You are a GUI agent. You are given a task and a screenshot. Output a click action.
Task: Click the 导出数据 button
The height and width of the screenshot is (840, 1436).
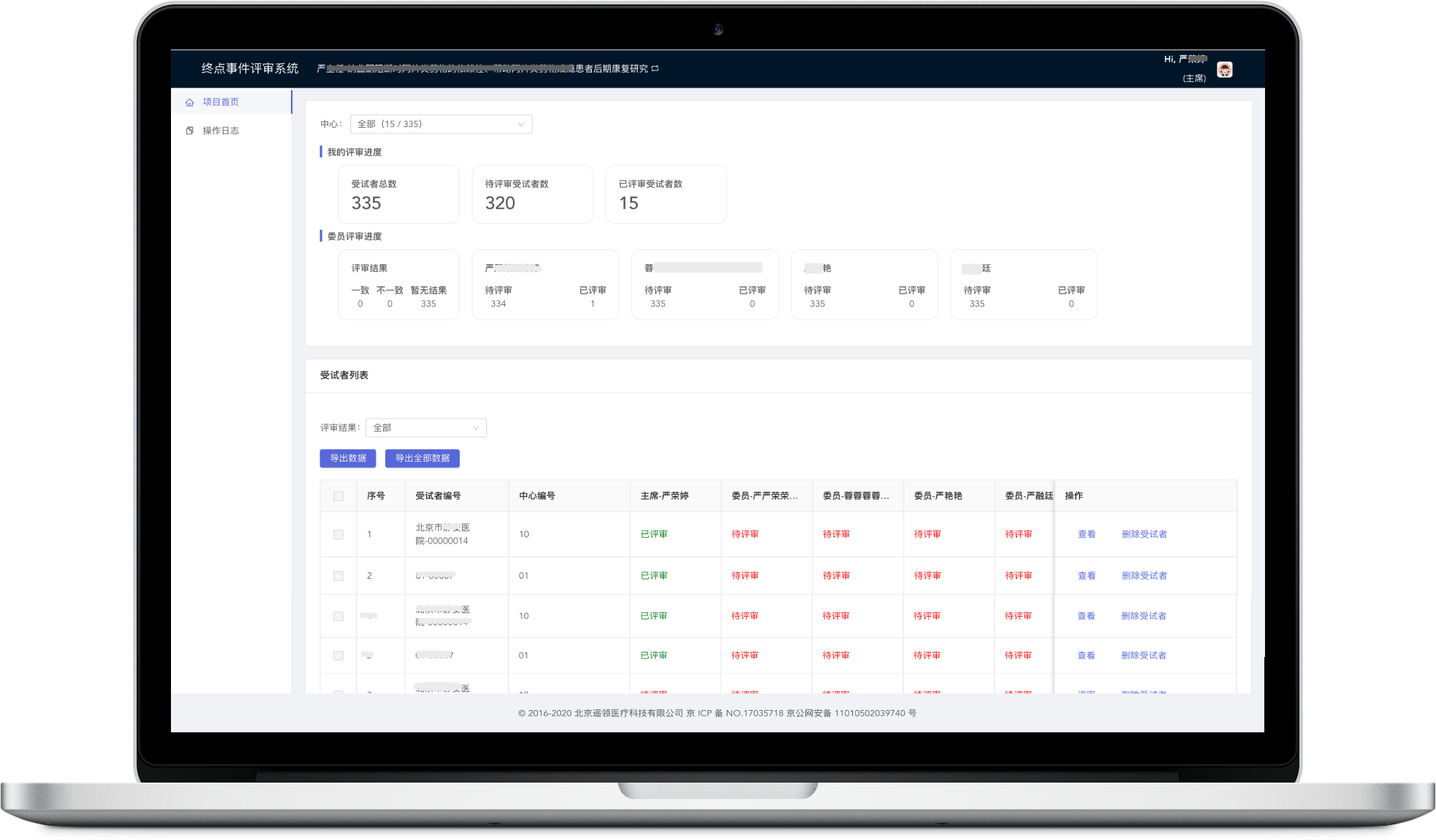pos(348,458)
